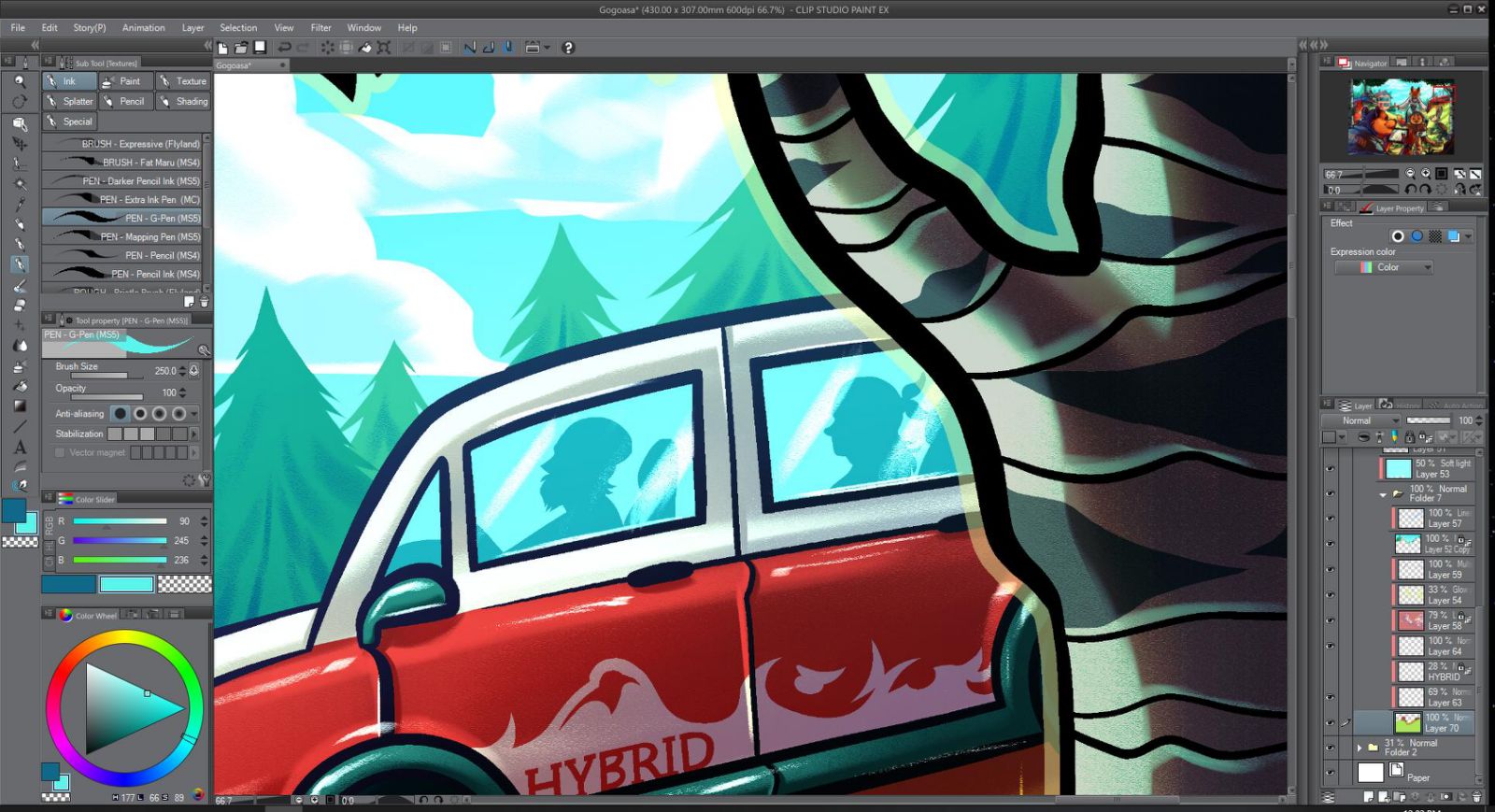This screenshot has width=1495, height=812.
Task: Select first anti-aliasing option (none)
Action: 120,413
